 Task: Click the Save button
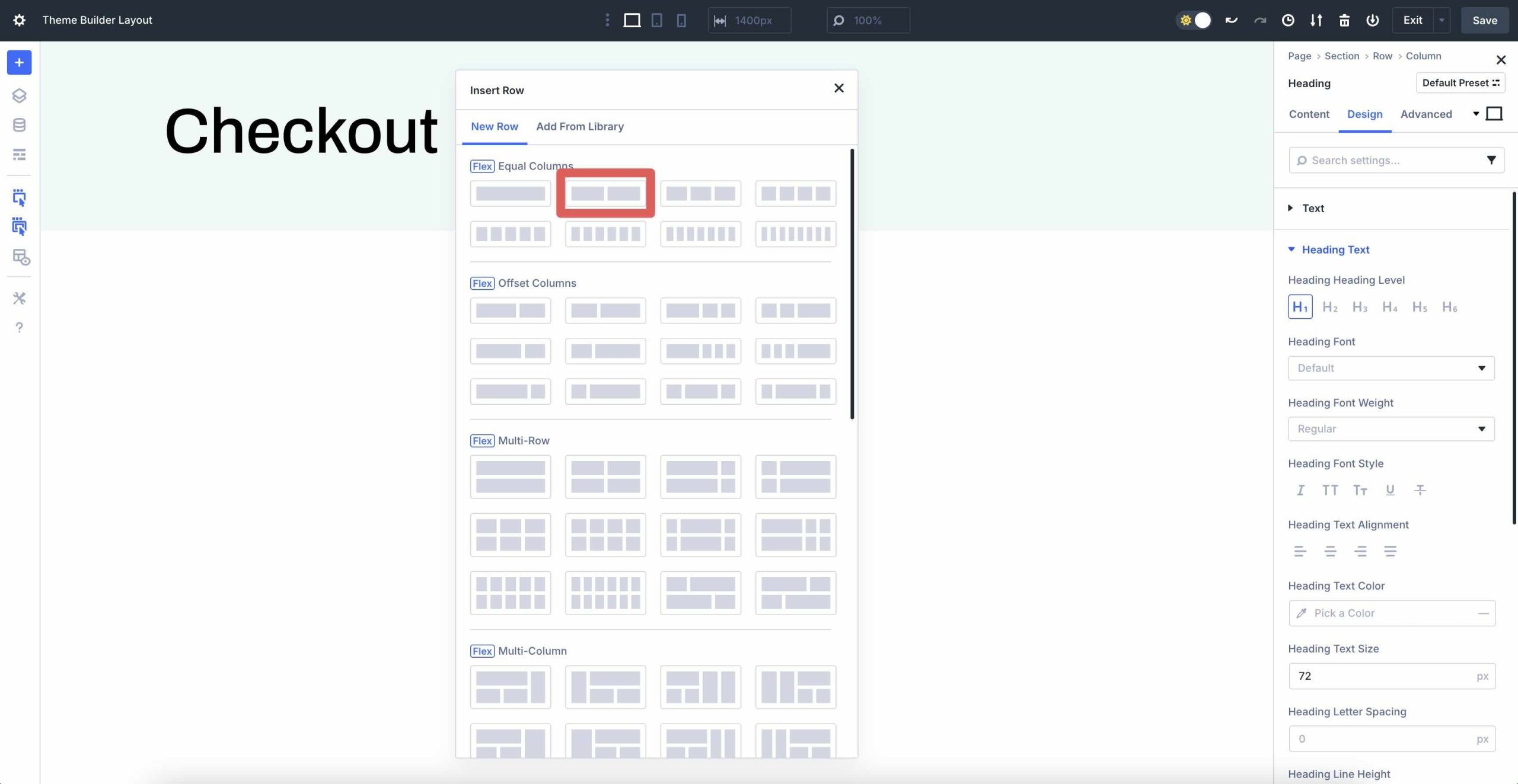[x=1484, y=20]
